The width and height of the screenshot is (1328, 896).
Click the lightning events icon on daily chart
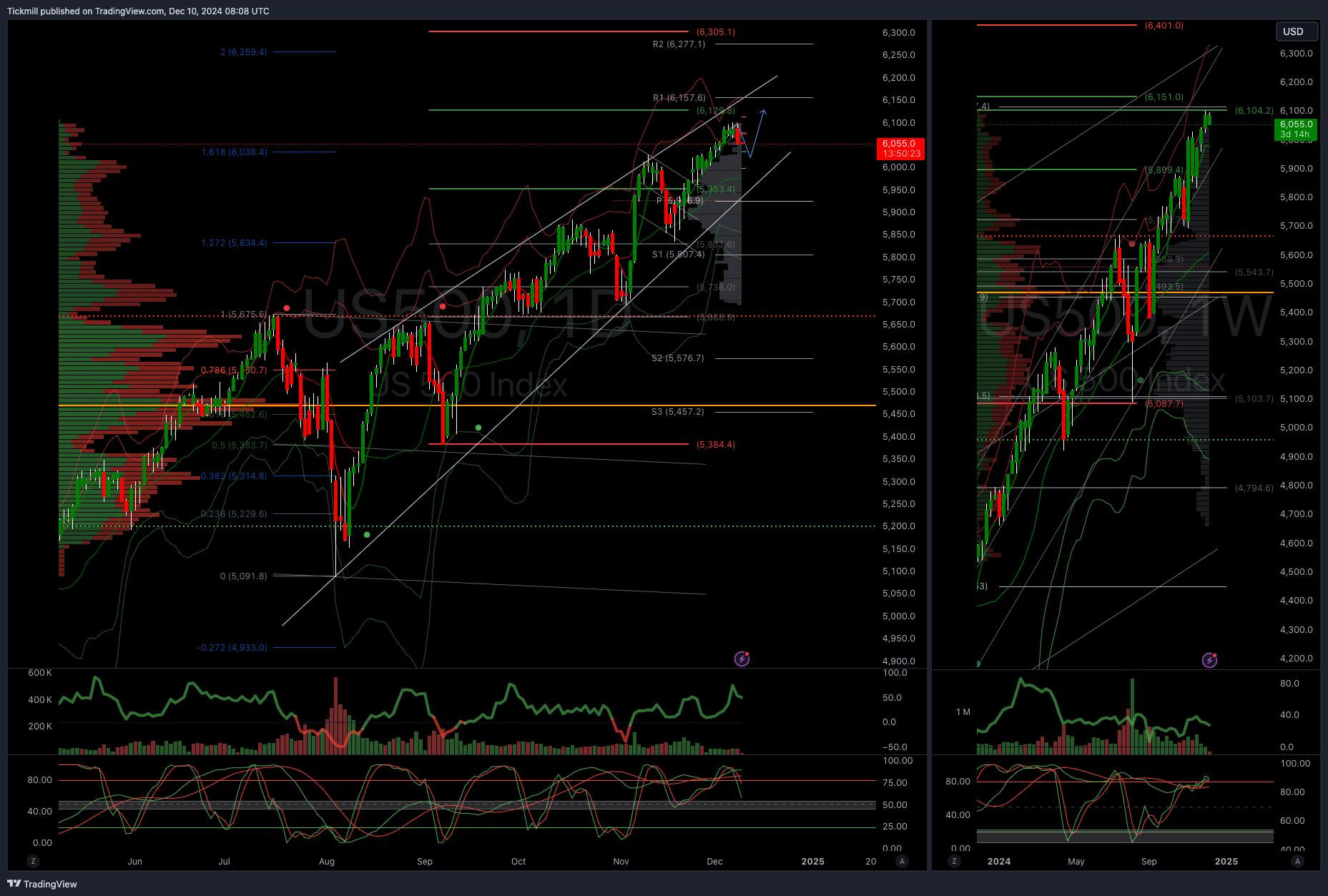pyautogui.click(x=742, y=659)
